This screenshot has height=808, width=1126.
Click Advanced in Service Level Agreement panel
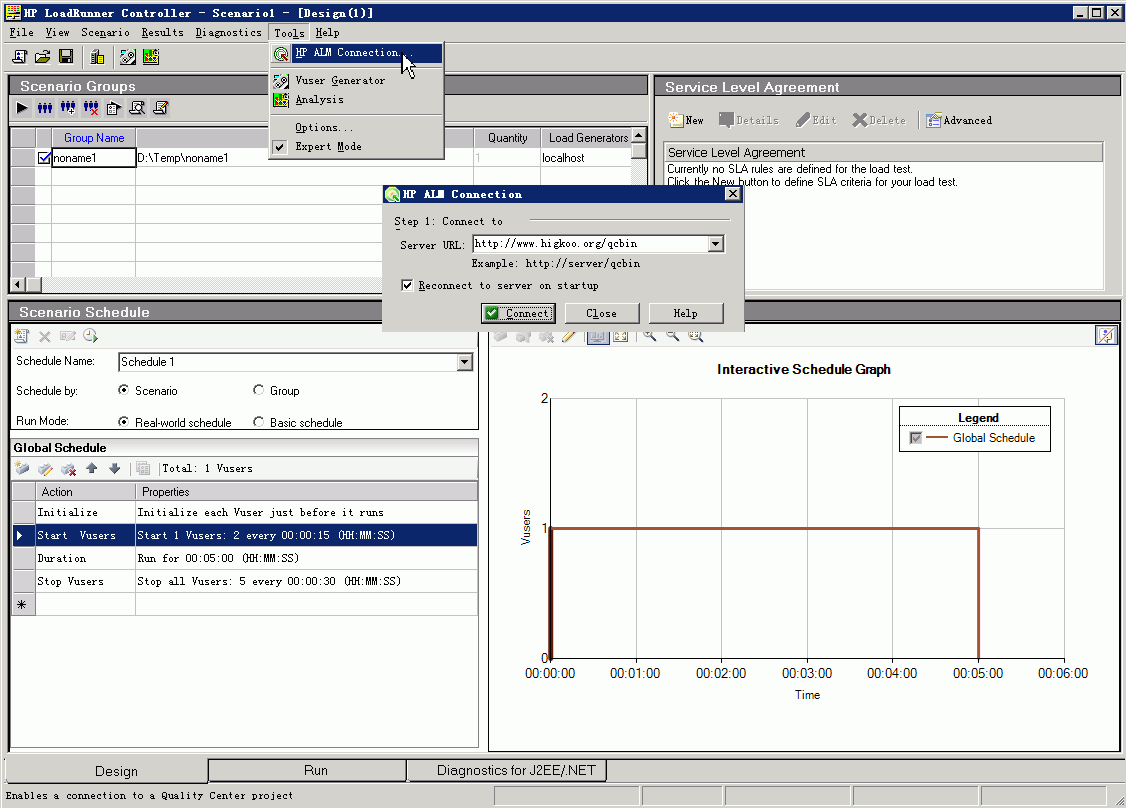pyautogui.click(x=959, y=120)
